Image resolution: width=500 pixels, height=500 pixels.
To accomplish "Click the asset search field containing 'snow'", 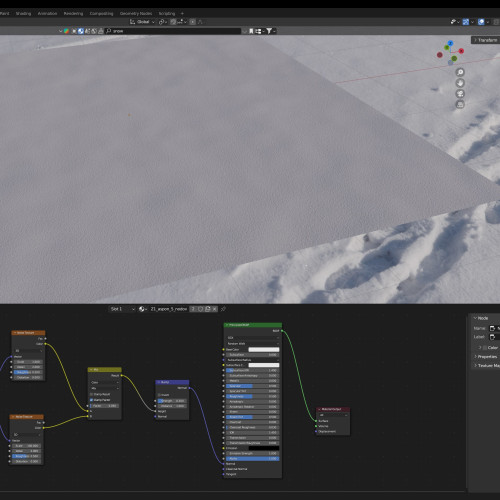I will [x=173, y=31].
